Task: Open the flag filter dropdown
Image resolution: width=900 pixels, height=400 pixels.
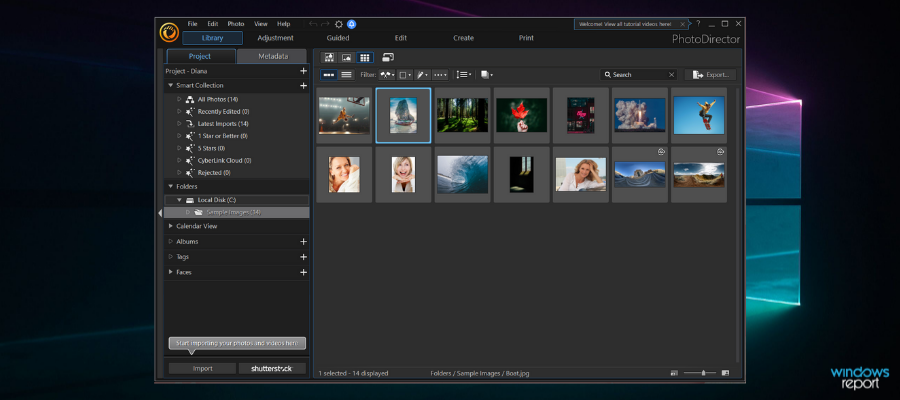Action: click(387, 75)
